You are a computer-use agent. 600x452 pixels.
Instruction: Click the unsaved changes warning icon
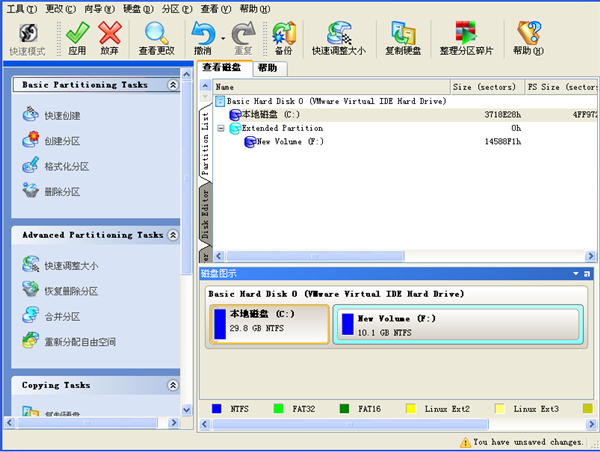(x=465, y=442)
